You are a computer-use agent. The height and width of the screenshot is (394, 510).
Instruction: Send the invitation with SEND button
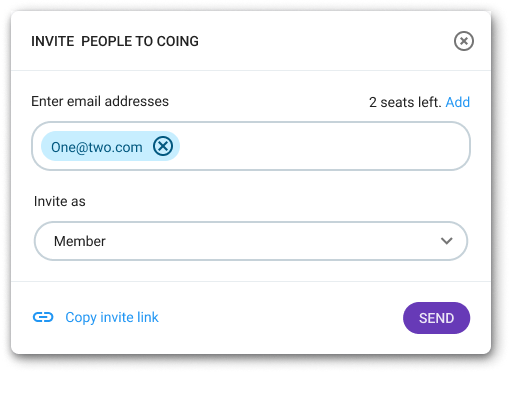point(436,318)
